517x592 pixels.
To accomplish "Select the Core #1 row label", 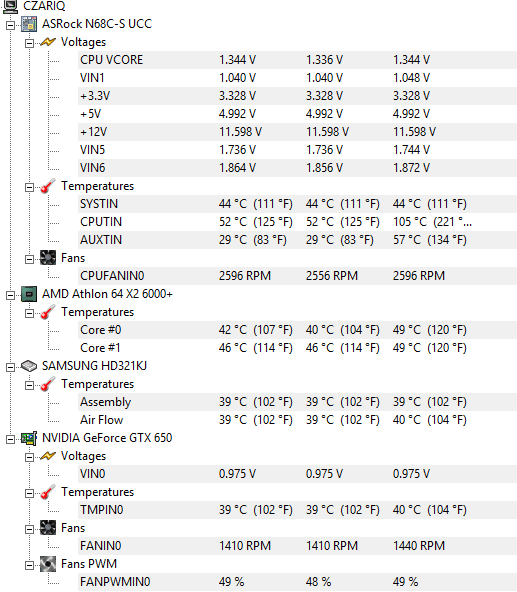I will [100, 348].
